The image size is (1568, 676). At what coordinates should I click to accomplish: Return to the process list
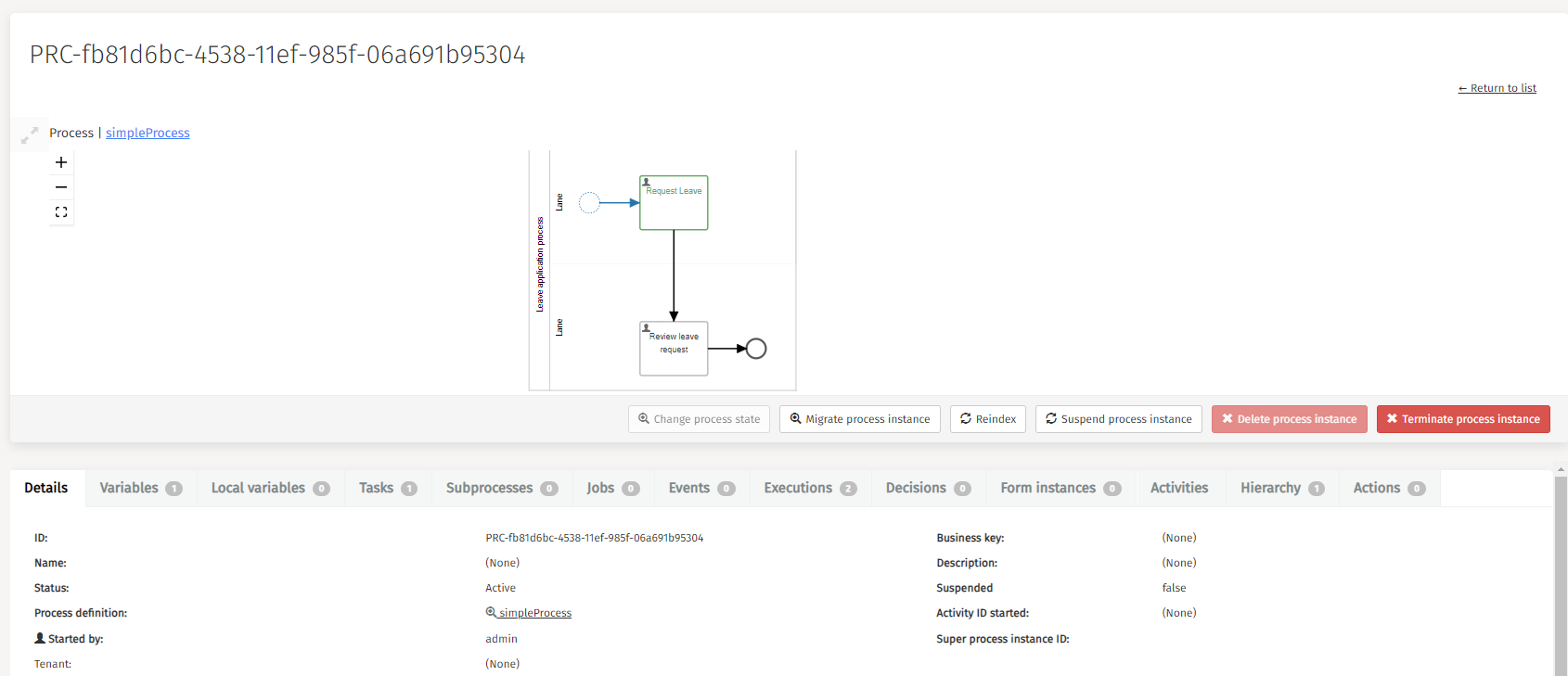point(1497,88)
